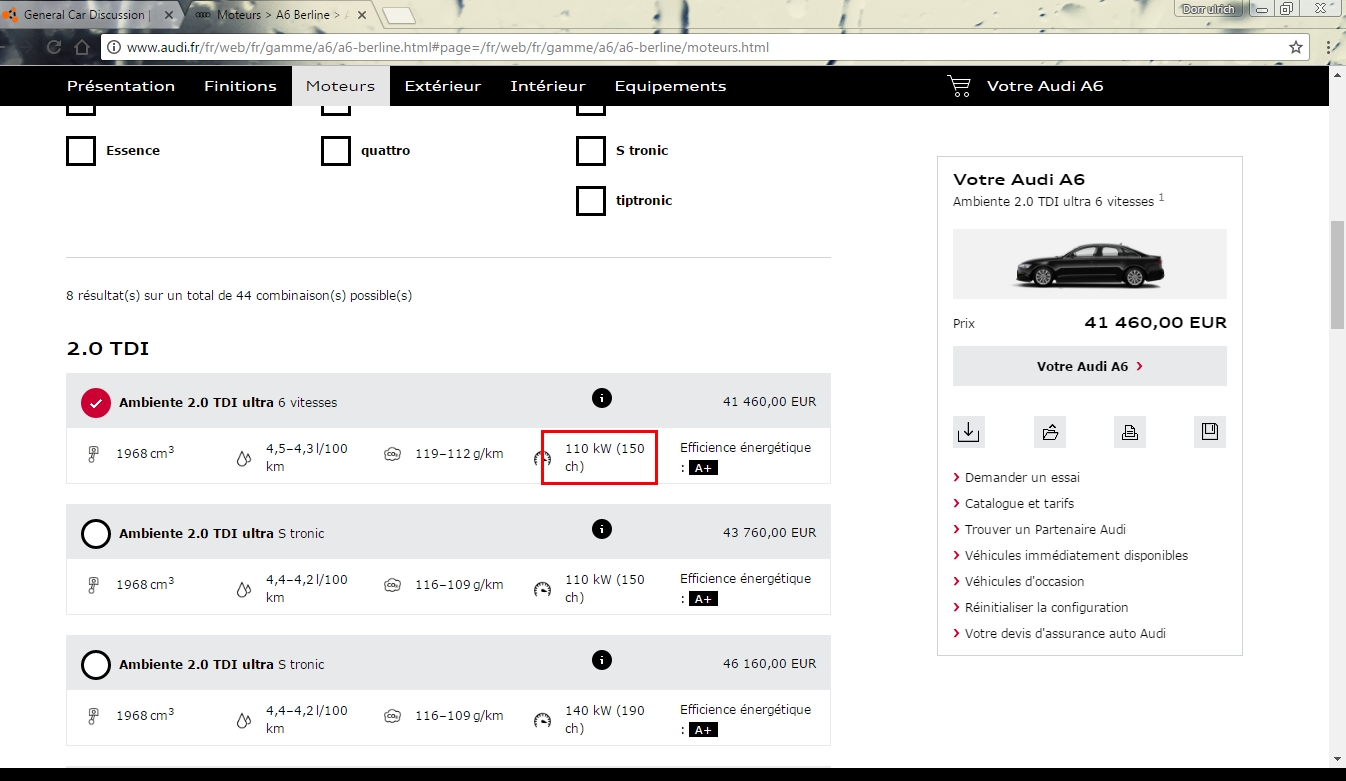Click the 140 kW (190 ch) power value

605,720
